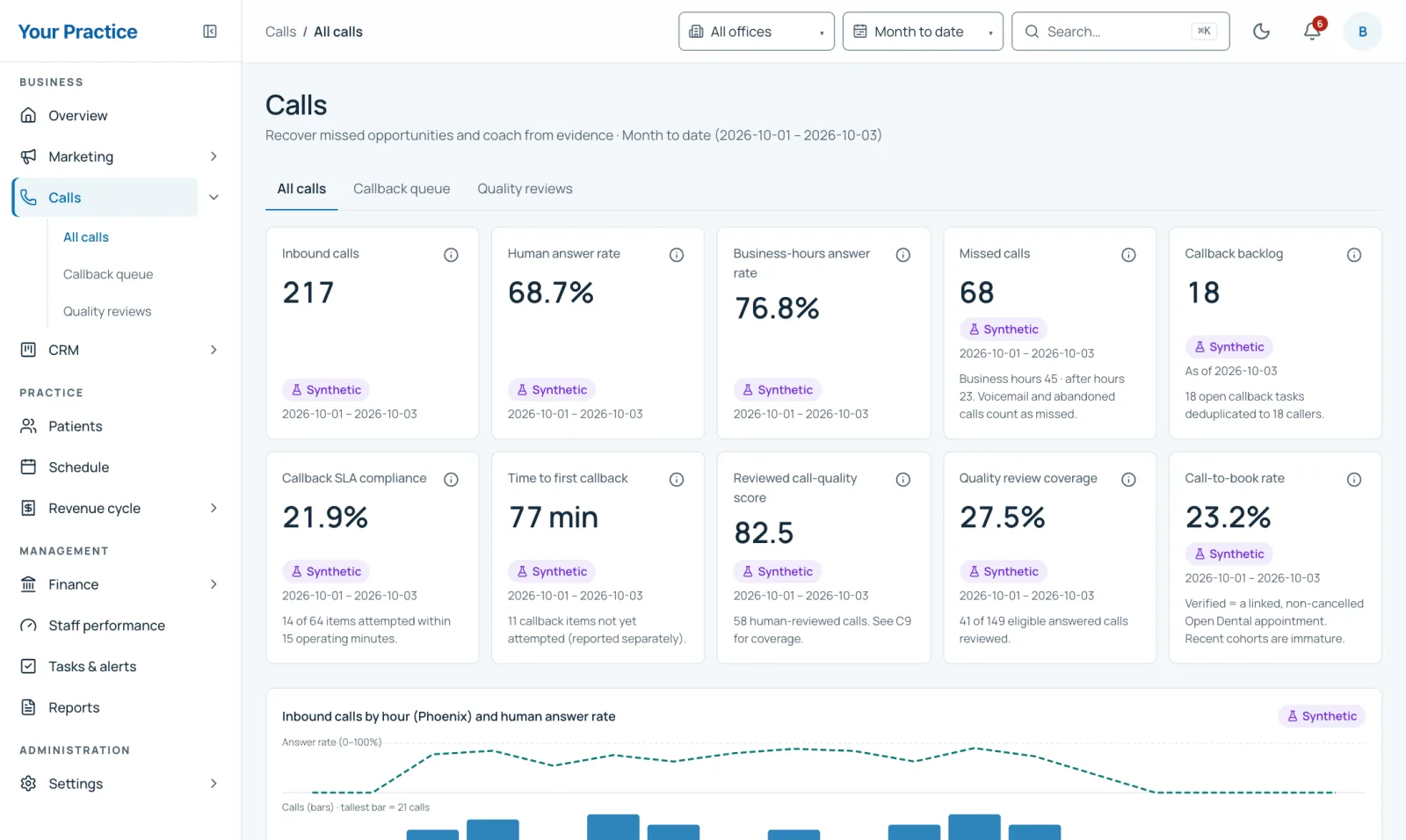Click info icon on Callback SLA compliance card
Image resolution: width=1406 pixels, height=840 pixels.
451,480
